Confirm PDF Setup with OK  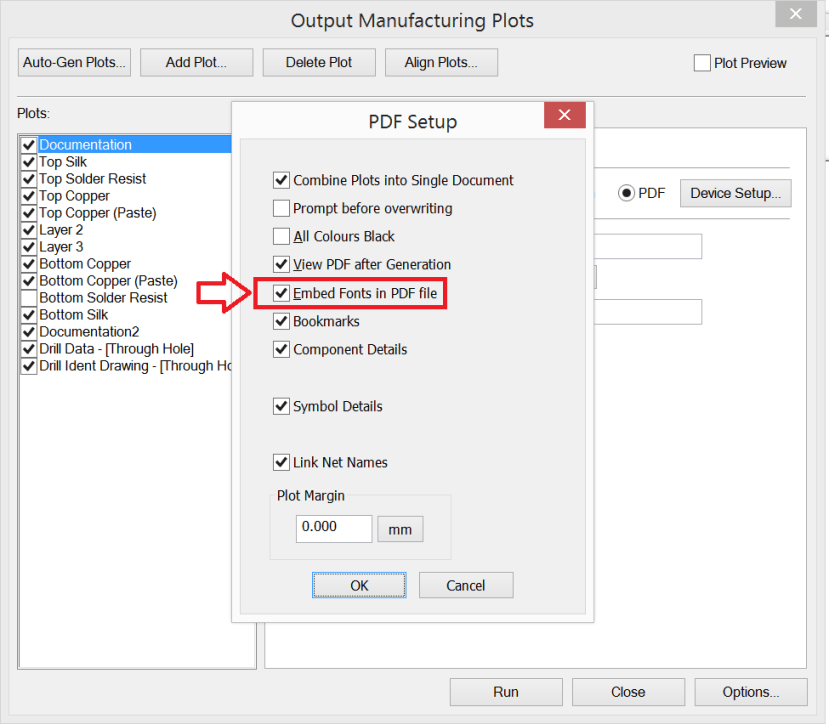pos(359,585)
